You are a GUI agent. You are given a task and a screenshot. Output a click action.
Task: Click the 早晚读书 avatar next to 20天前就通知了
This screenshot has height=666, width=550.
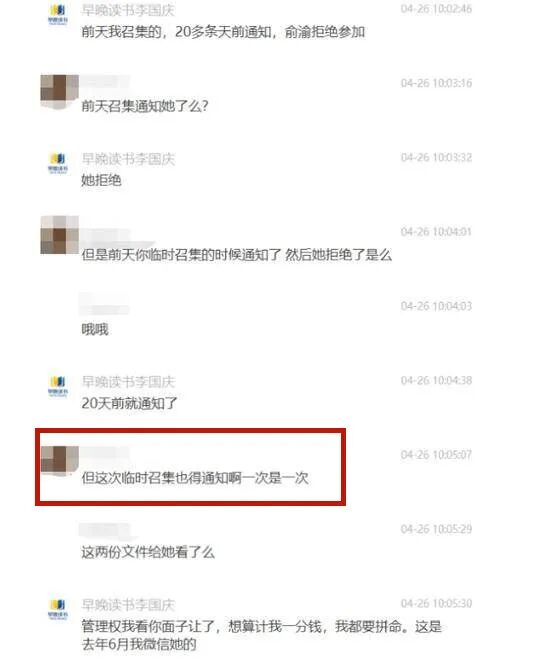[x=58, y=386]
